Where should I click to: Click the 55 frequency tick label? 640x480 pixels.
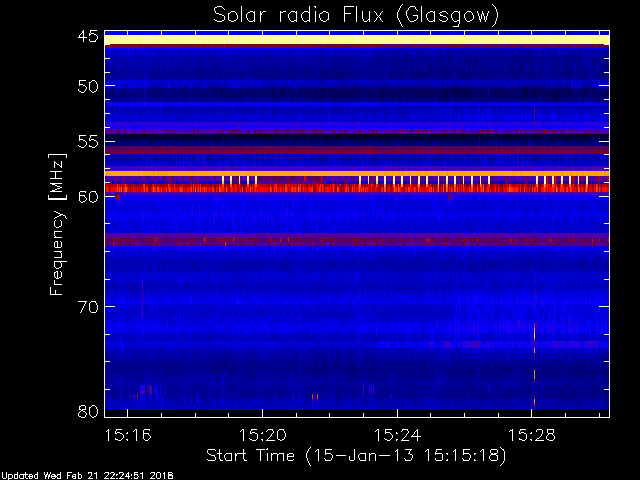pyautogui.click(x=88, y=142)
